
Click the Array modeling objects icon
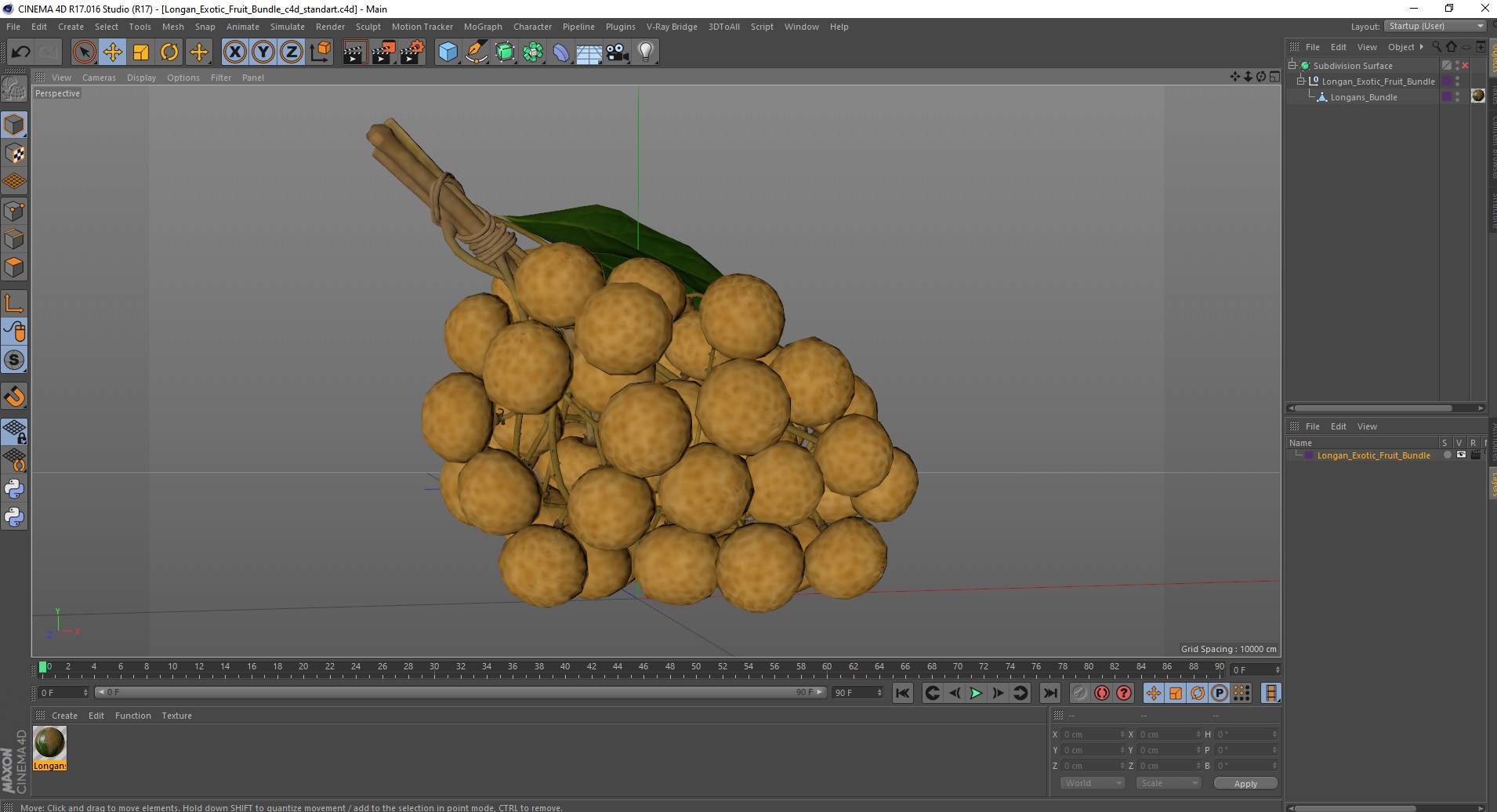coord(533,52)
